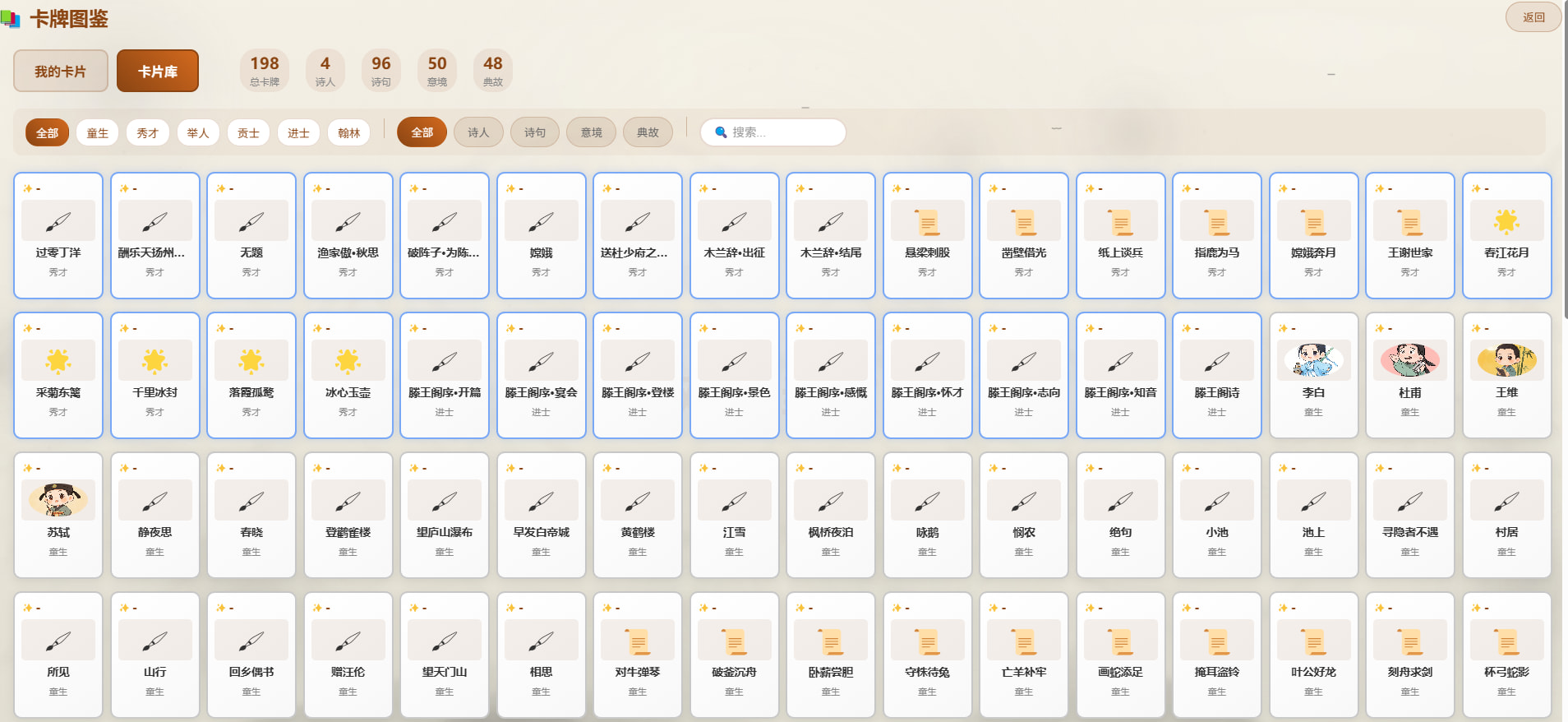Click the scroll icon on 画蛇添足 card
This screenshot has width=1568, height=722.
(1120, 641)
